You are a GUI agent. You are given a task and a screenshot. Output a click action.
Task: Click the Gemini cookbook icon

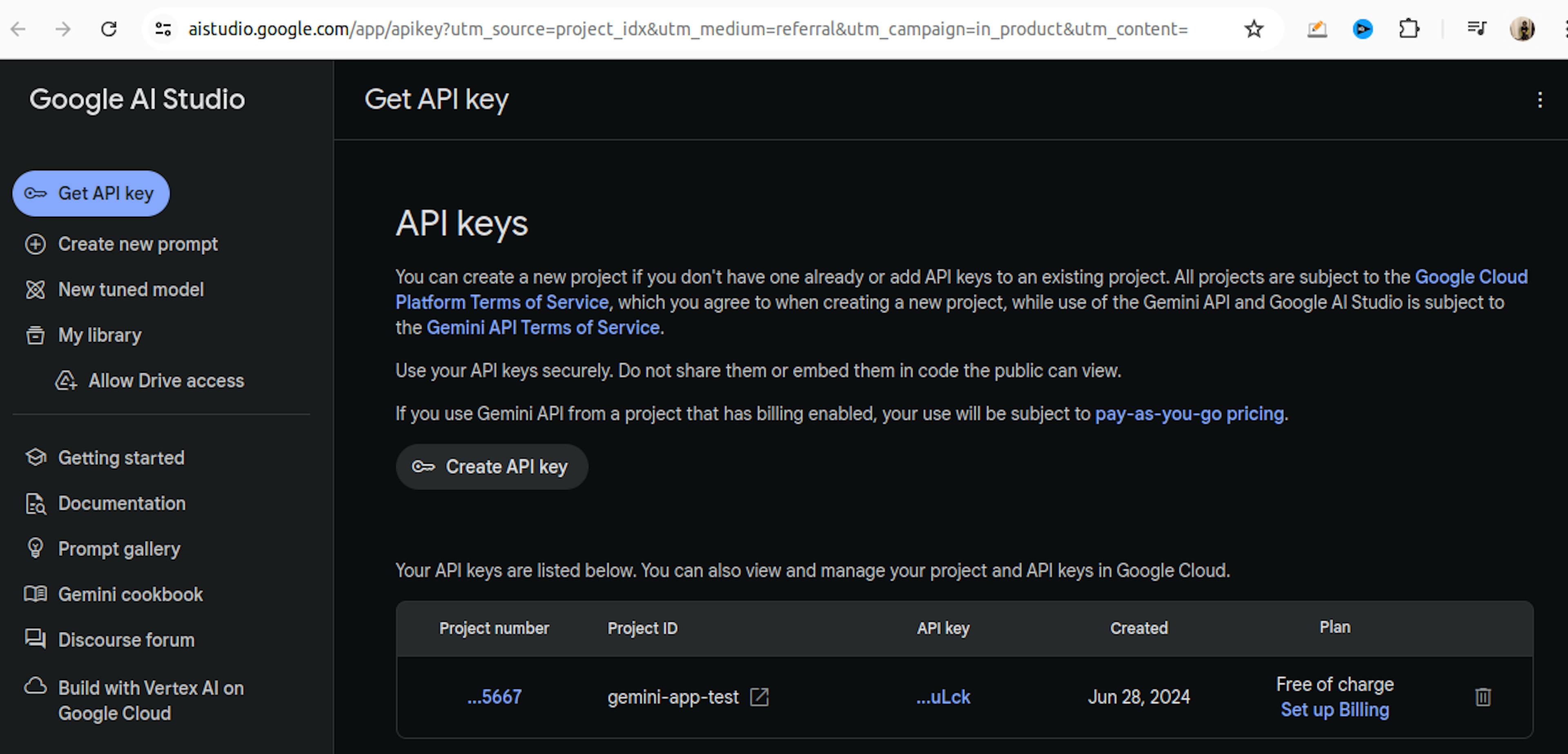(36, 594)
